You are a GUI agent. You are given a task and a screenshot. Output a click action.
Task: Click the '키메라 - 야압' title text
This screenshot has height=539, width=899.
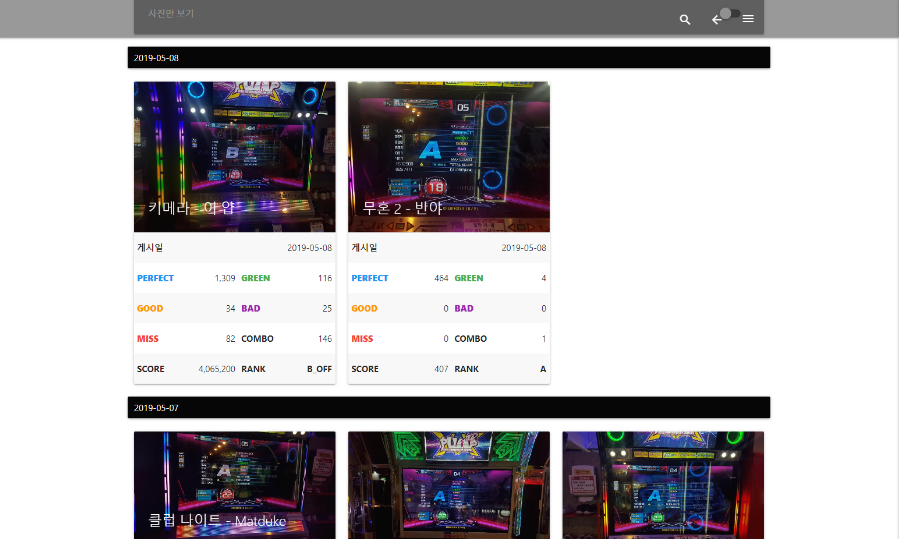[191, 207]
